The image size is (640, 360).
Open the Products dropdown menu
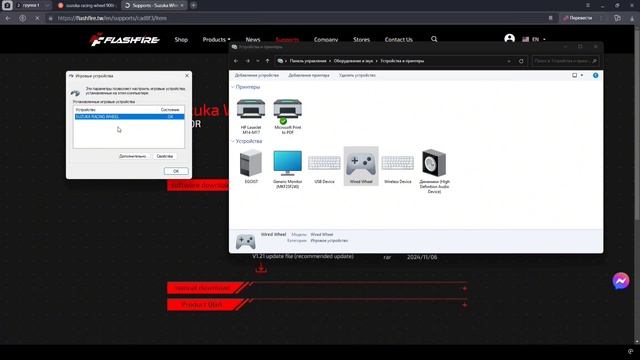tap(216, 40)
